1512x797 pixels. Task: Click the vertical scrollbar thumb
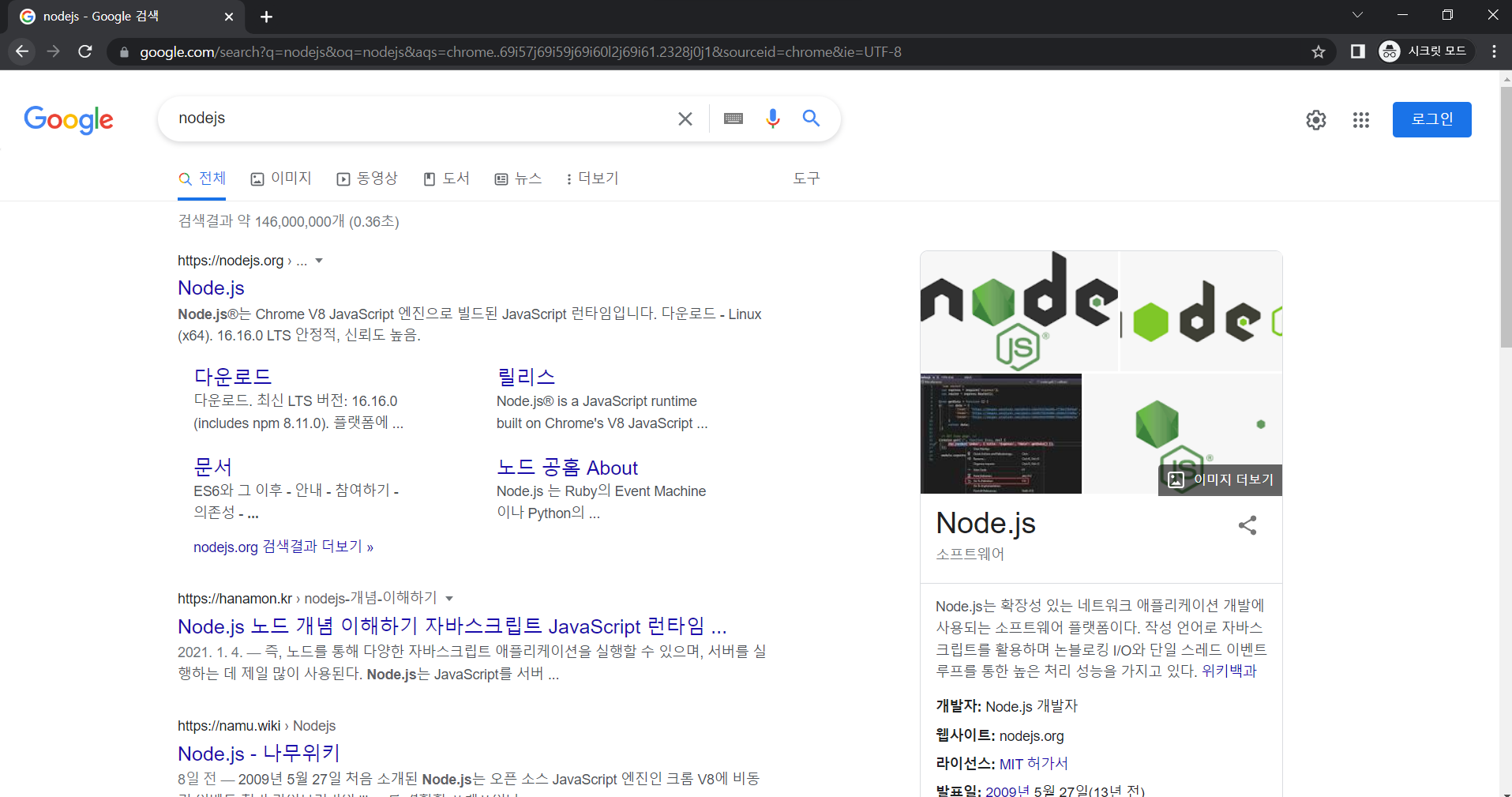(x=1506, y=217)
